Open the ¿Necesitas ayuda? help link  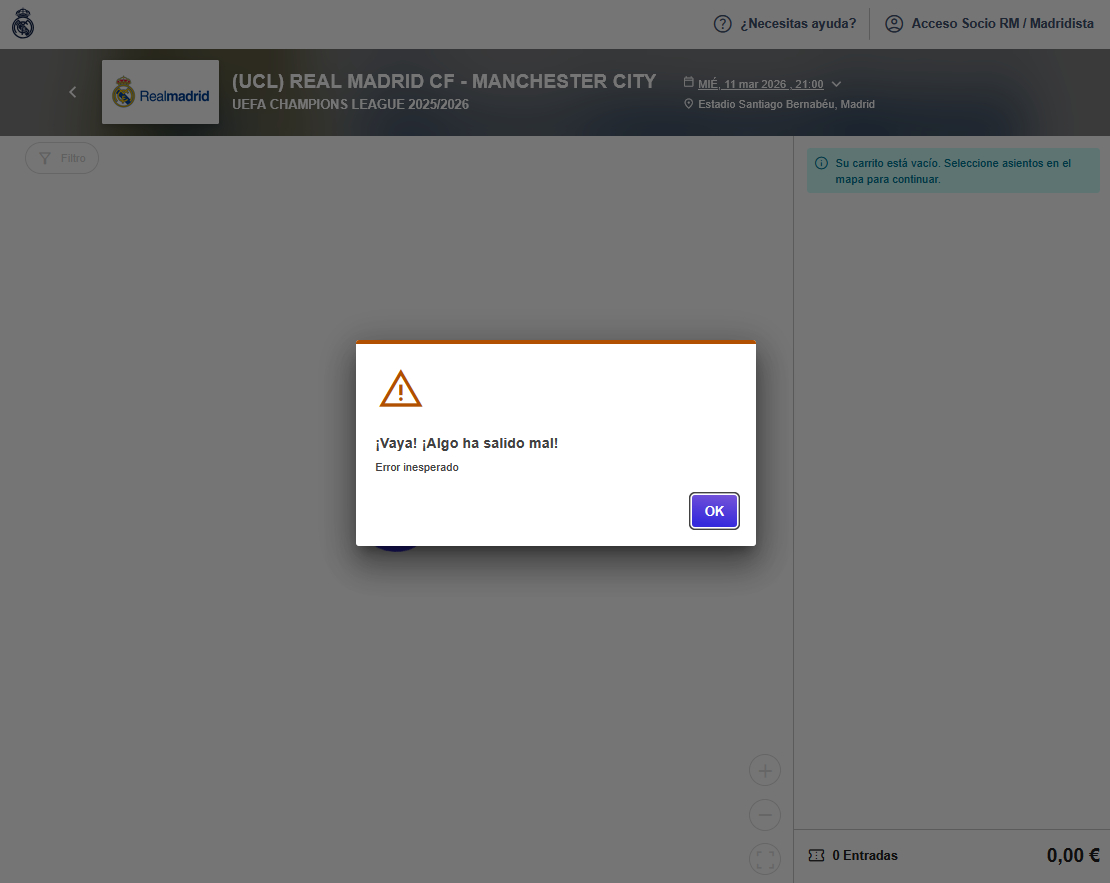pos(797,24)
